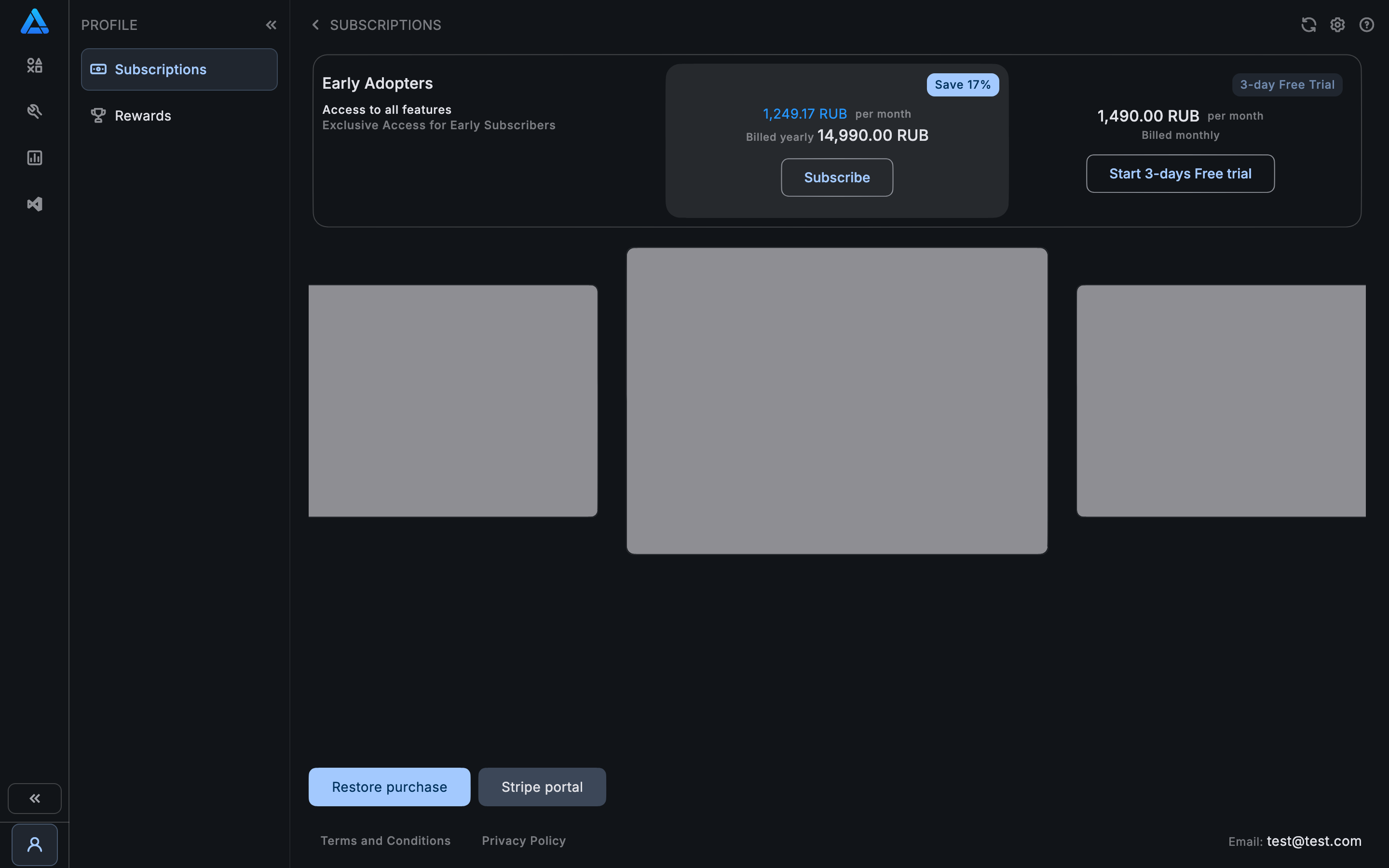Click the refresh sync icon

(x=1308, y=25)
